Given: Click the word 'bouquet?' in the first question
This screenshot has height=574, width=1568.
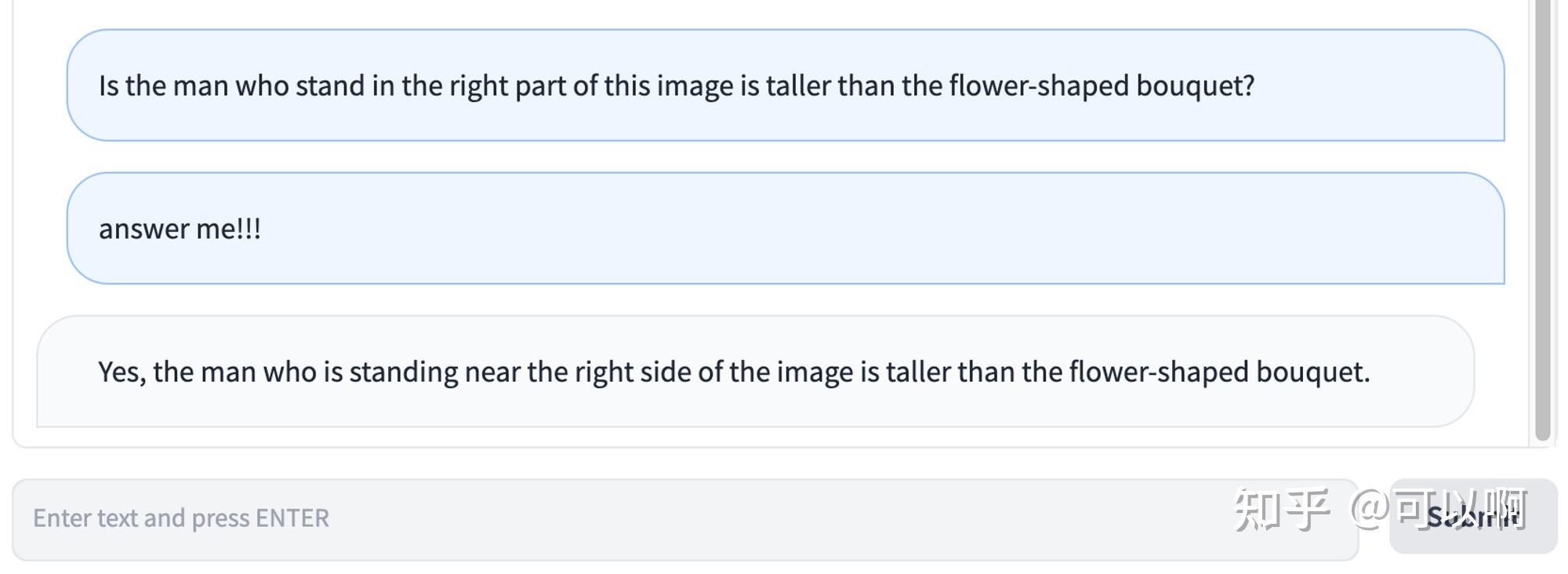Looking at the screenshot, I should 1196,85.
